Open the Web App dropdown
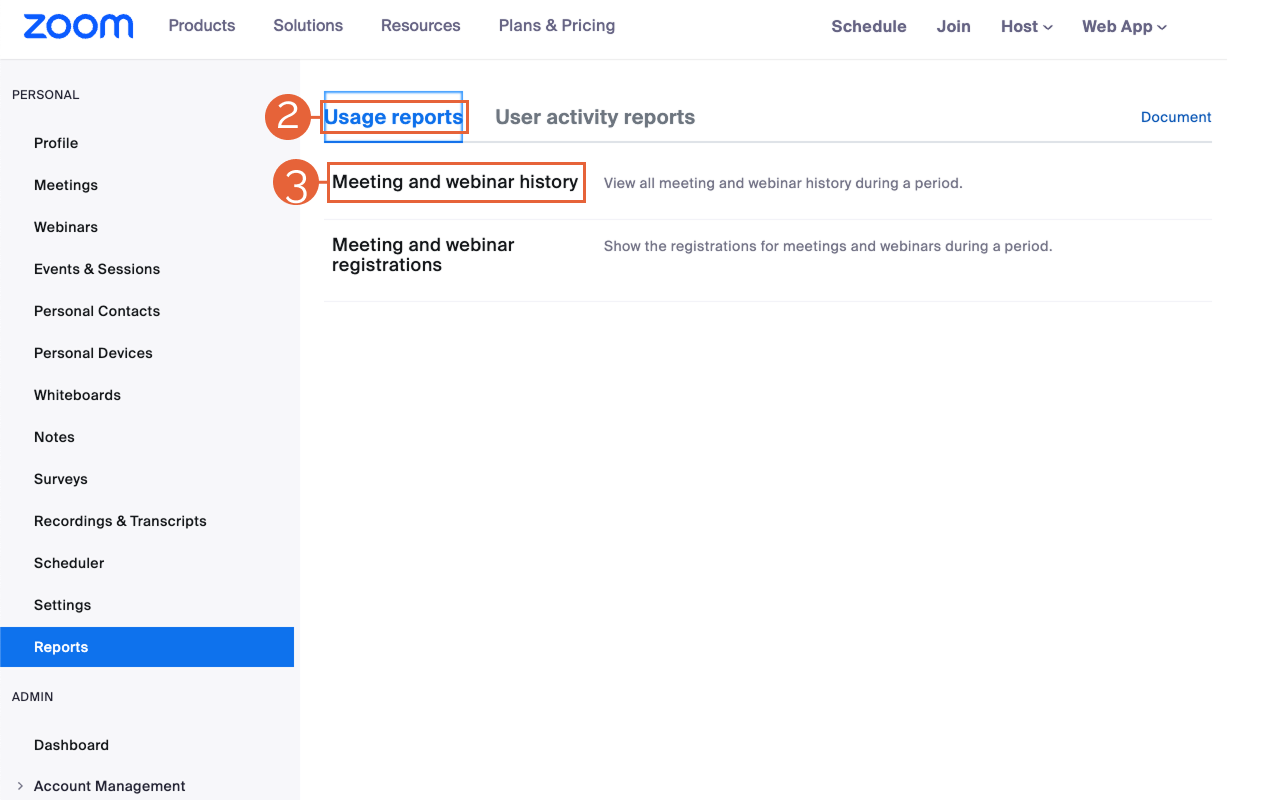 [1124, 27]
